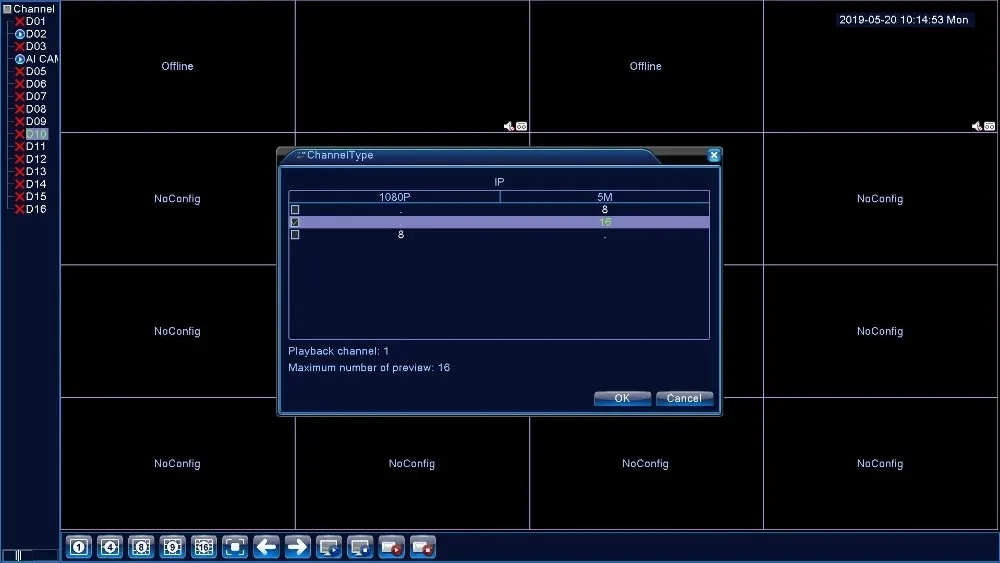The height and width of the screenshot is (563, 1000).
Task: Uncheck the selected 5M 16-channel row
Action: coord(295,222)
